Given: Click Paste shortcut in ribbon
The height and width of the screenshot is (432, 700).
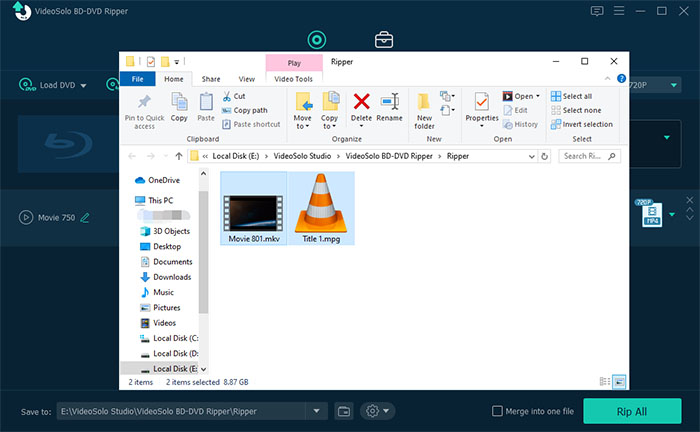Looking at the screenshot, I should click(251, 124).
